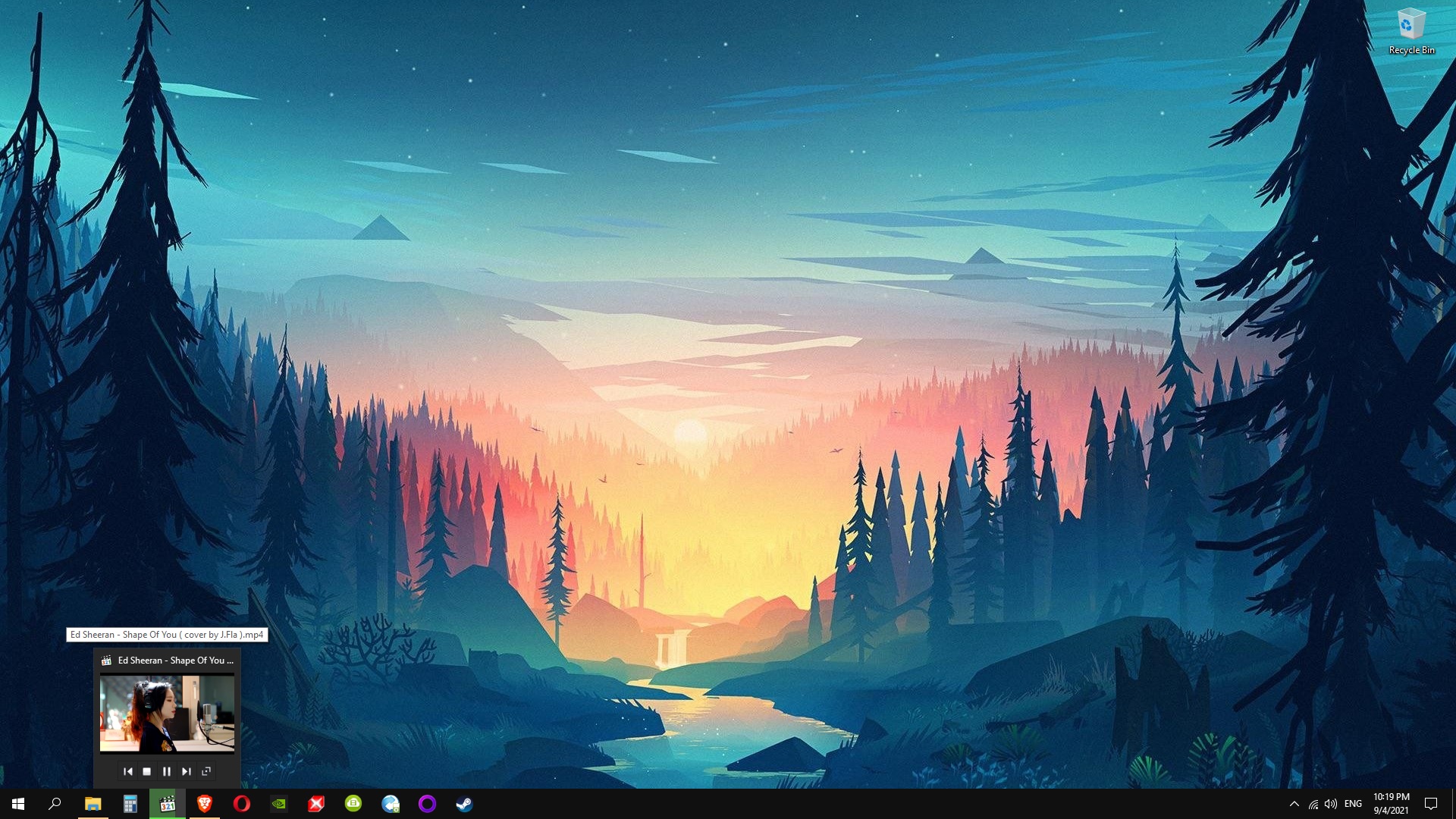Screen dimensions: 1456x819
Task: Open Opera browser from the taskbar
Action: coord(241,804)
